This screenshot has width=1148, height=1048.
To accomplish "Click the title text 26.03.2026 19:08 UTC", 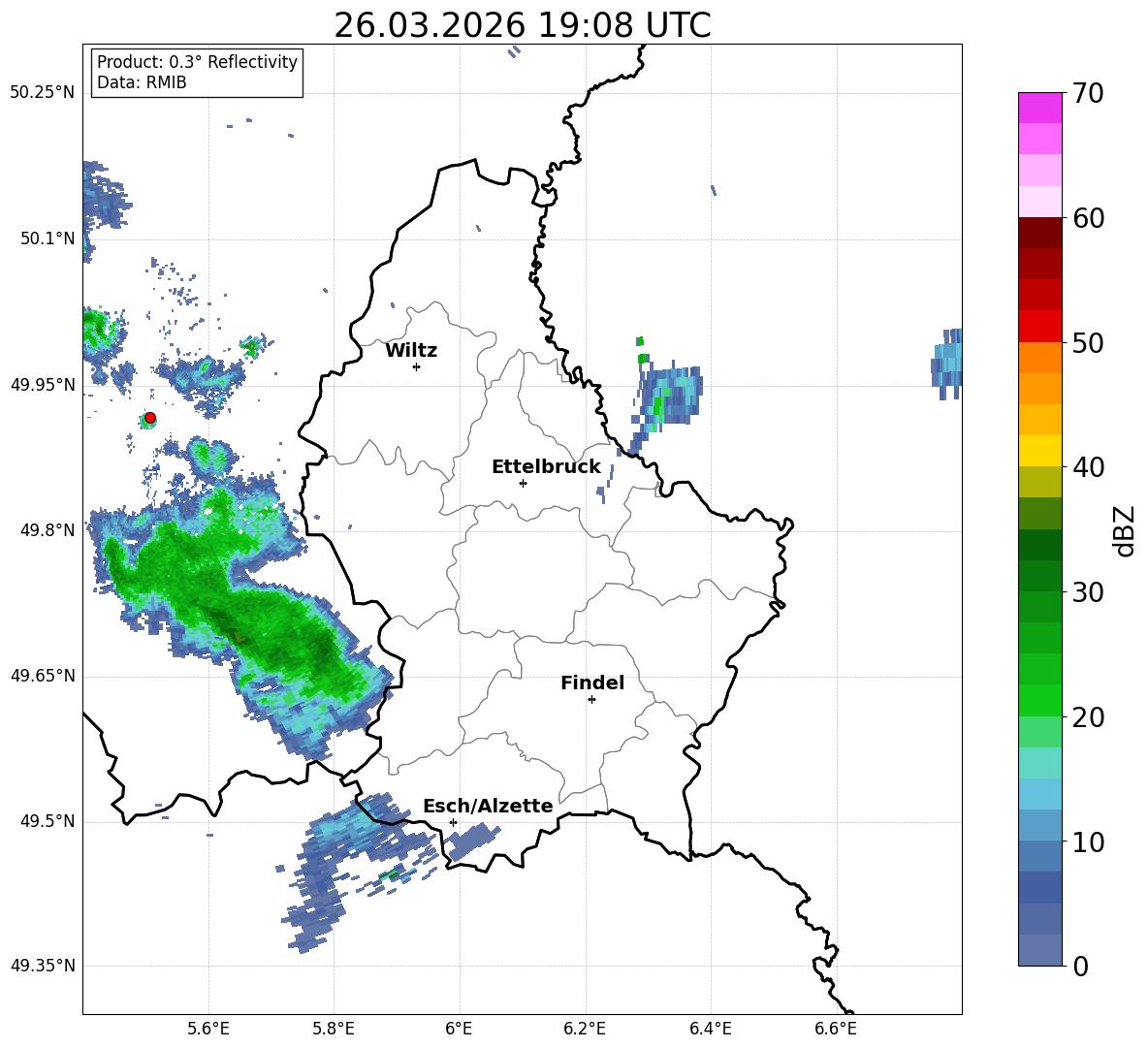I will click(522, 25).
